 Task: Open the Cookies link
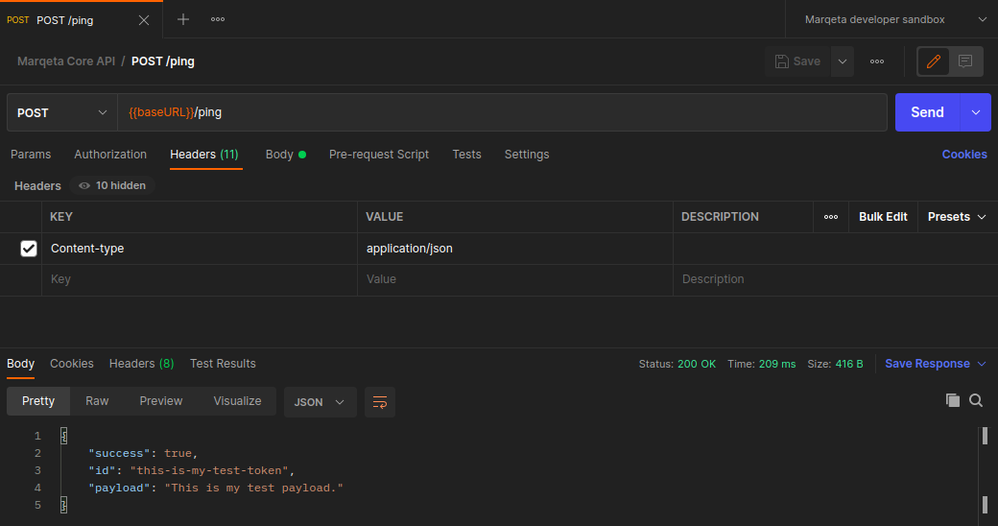tap(964, 154)
